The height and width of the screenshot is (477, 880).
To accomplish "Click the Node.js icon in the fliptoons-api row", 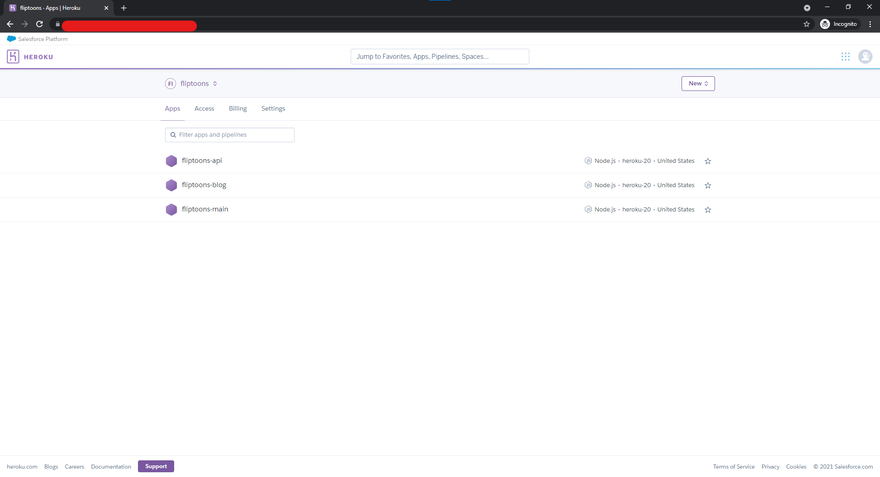I will click(588, 160).
